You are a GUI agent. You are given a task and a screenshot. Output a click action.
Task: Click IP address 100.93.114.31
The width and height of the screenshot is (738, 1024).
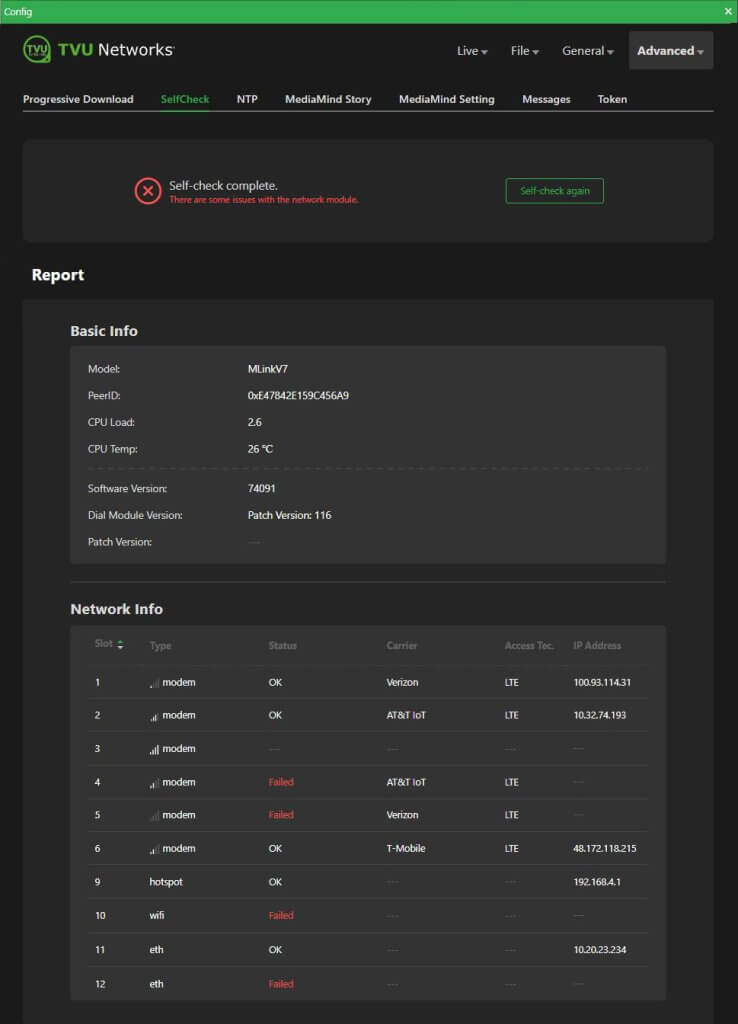pos(602,682)
